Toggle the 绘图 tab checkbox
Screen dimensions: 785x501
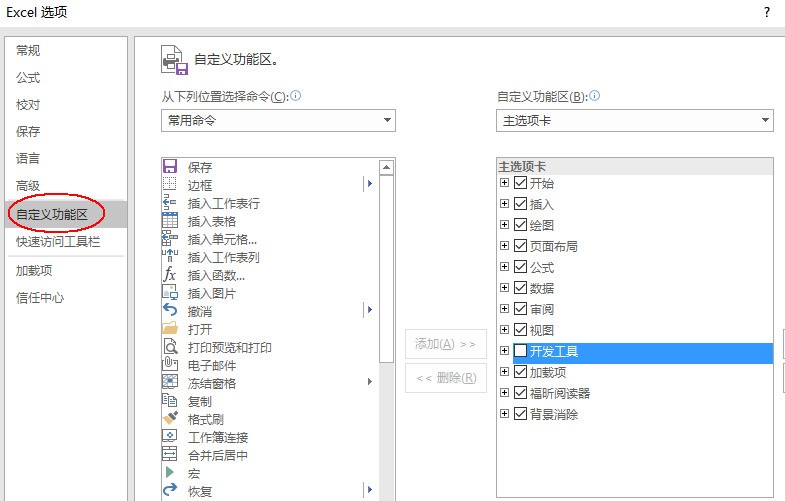pos(521,225)
